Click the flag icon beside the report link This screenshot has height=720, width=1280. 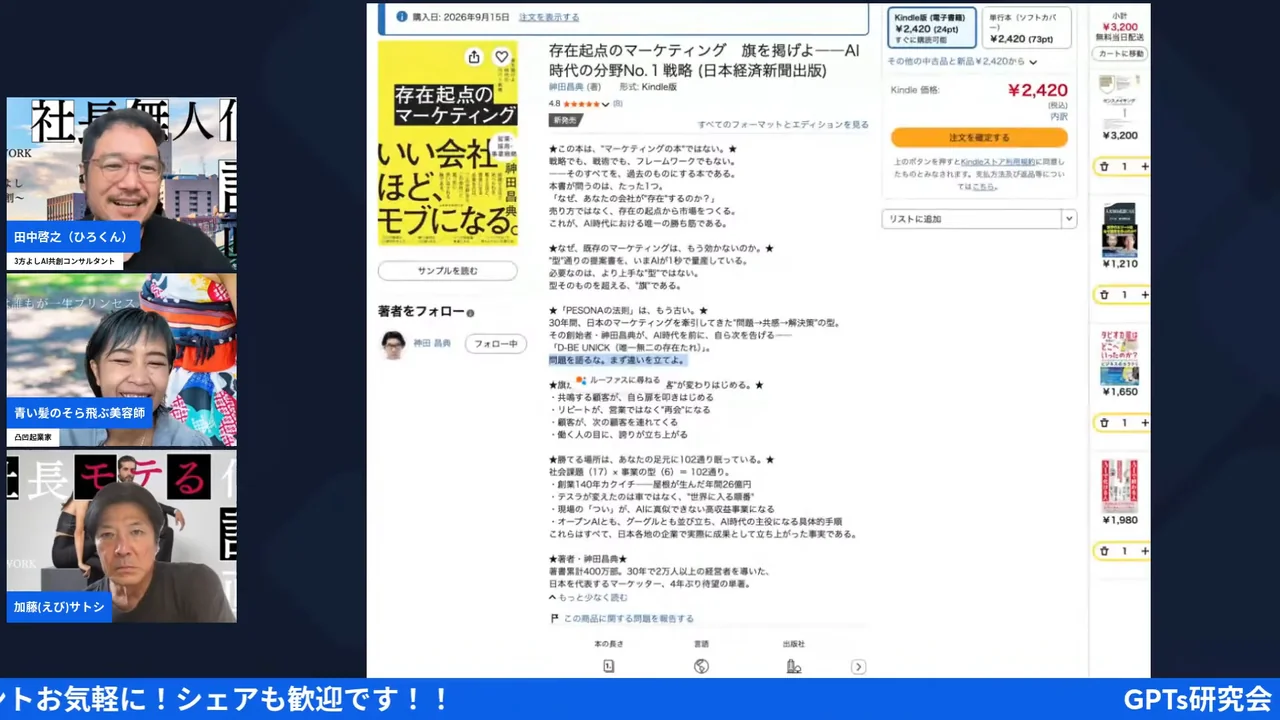[554, 619]
